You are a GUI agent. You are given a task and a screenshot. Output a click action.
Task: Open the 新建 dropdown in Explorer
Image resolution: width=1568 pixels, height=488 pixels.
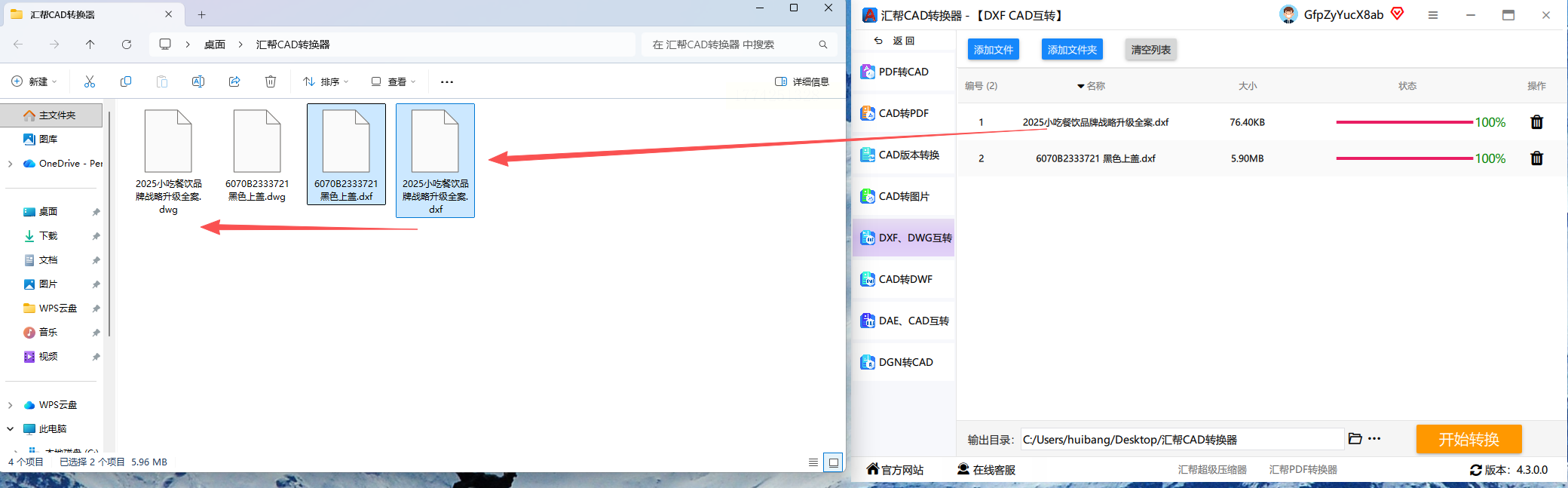35,81
